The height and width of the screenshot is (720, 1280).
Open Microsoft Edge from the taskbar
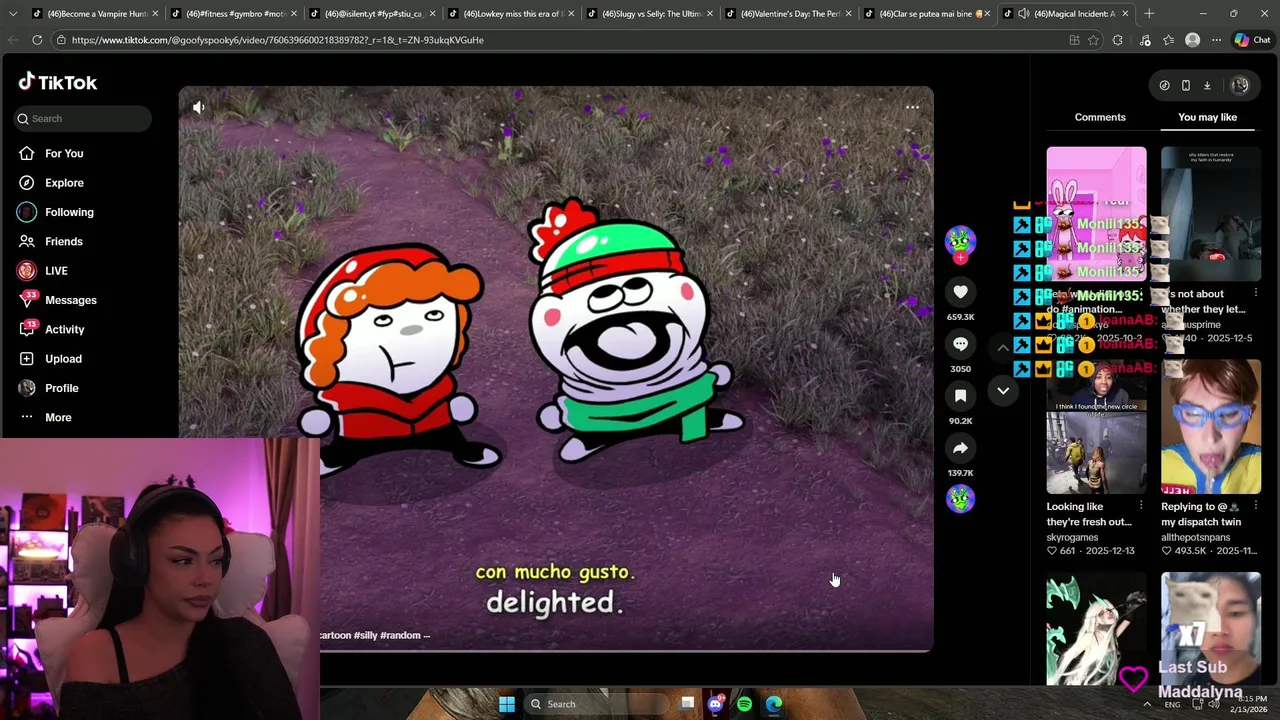tap(774, 704)
